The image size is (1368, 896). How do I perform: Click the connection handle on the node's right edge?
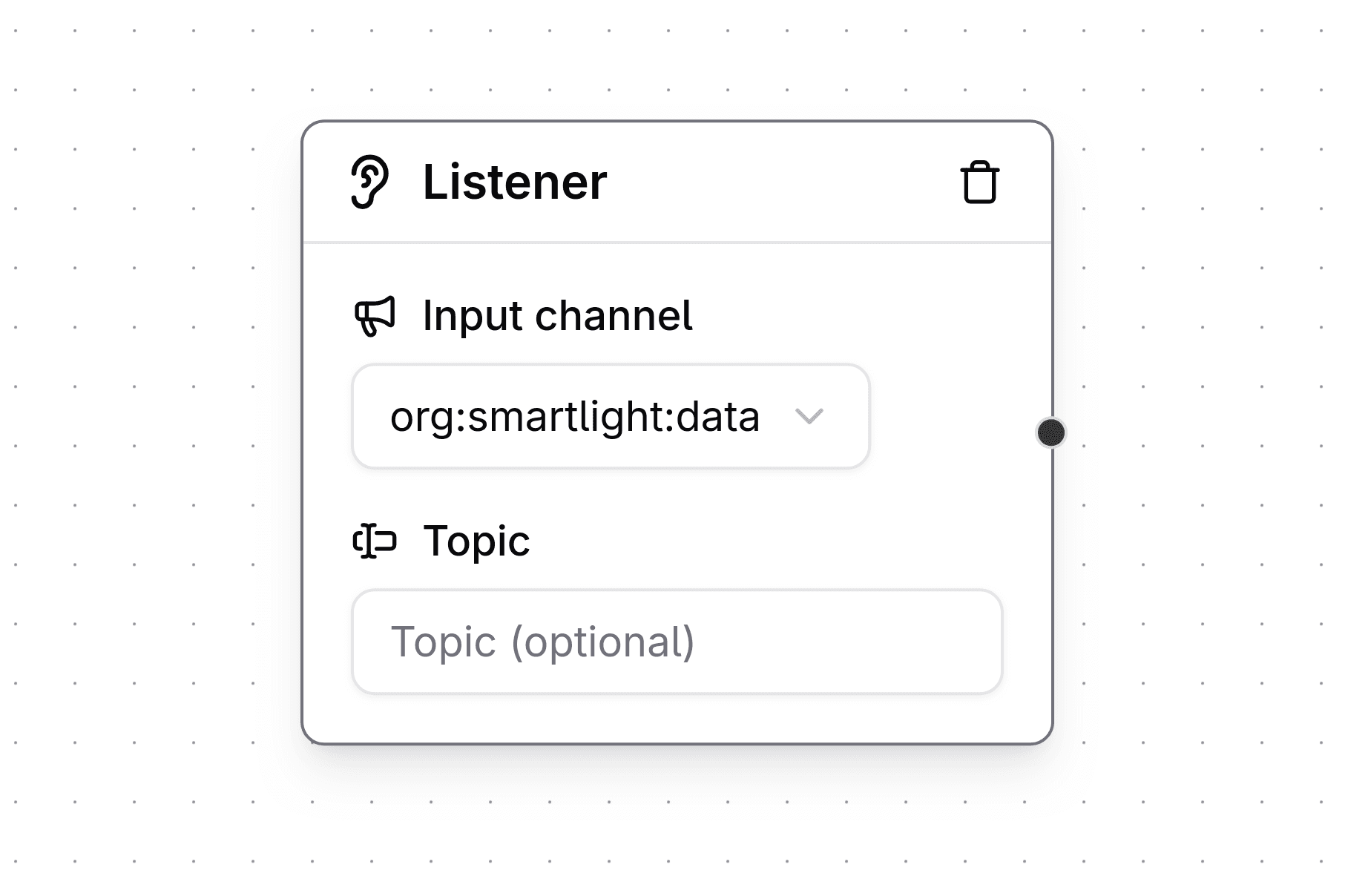point(1050,432)
